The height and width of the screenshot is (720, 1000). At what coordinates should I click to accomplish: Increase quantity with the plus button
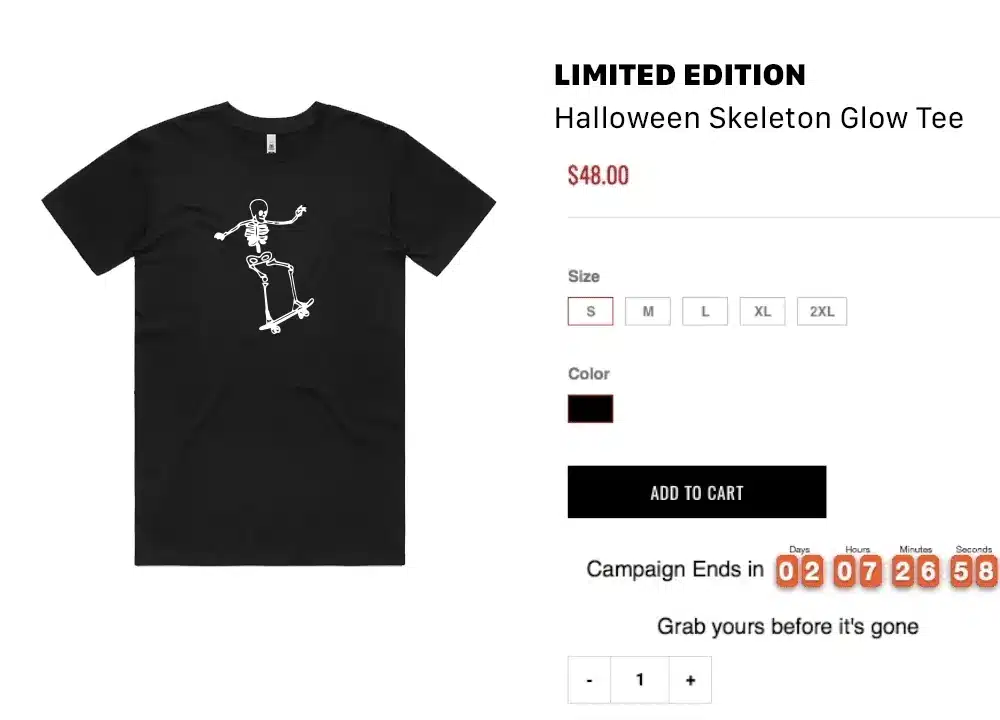point(690,680)
